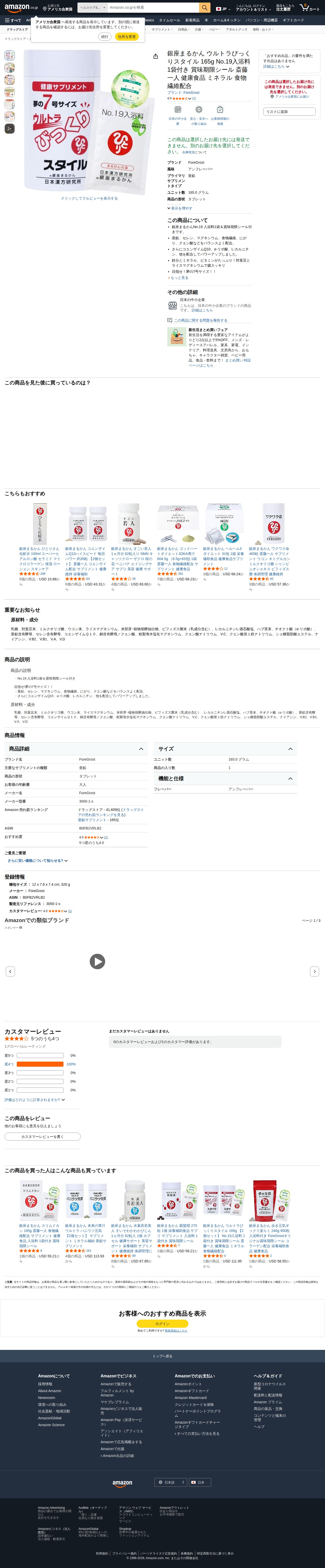325x1568 pixels.
Task: Play the similar brands sponsored video
Action: (x=97, y=961)
